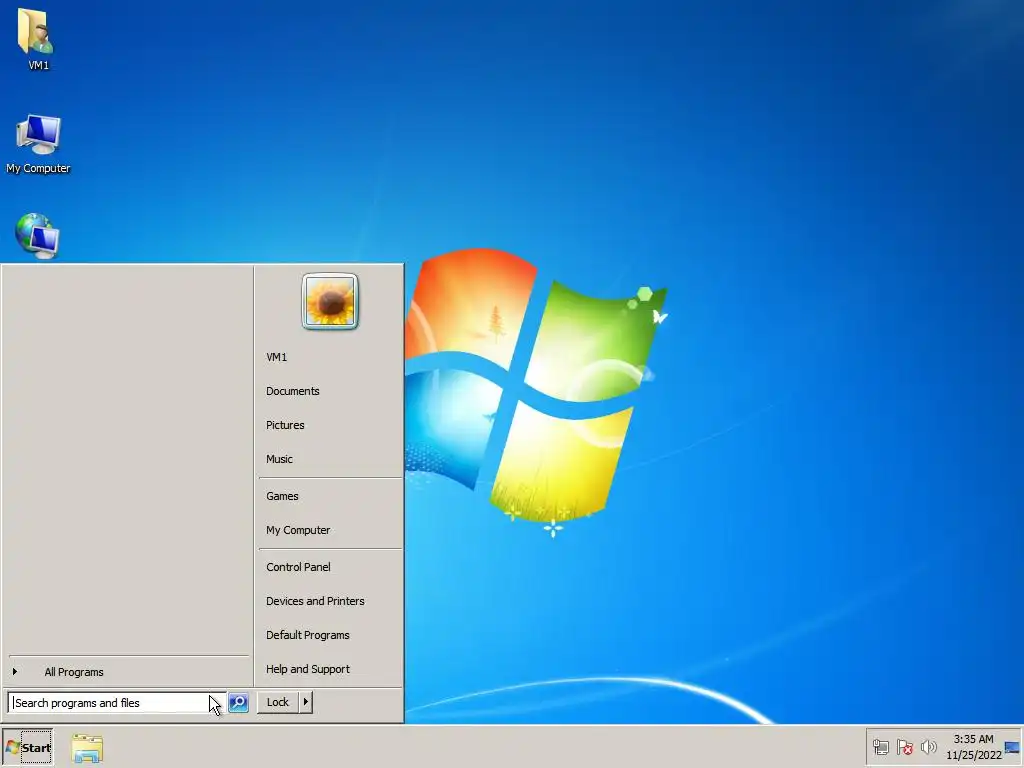
Task: Click the volume speaker tray icon
Action: pyautogui.click(x=928, y=747)
